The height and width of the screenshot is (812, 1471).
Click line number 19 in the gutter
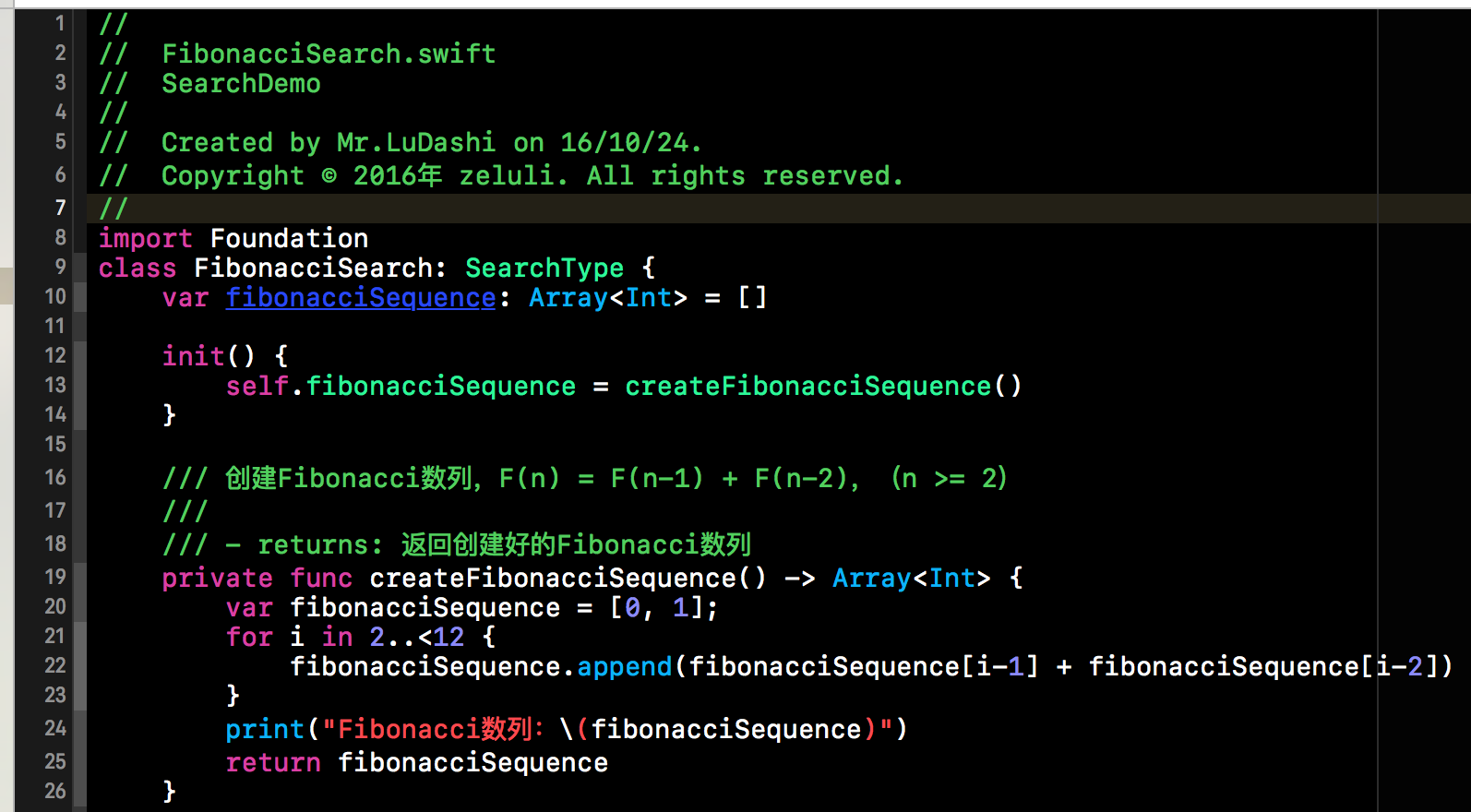(x=55, y=577)
